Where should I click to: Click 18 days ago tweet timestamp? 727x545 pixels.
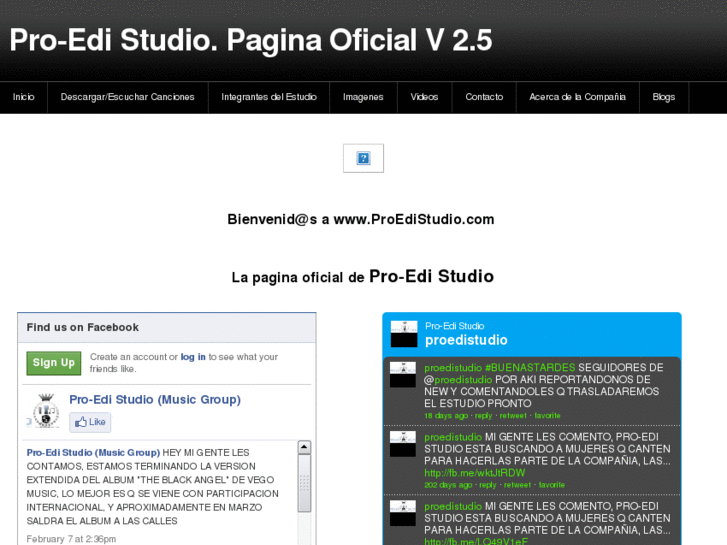click(x=446, y=416)
